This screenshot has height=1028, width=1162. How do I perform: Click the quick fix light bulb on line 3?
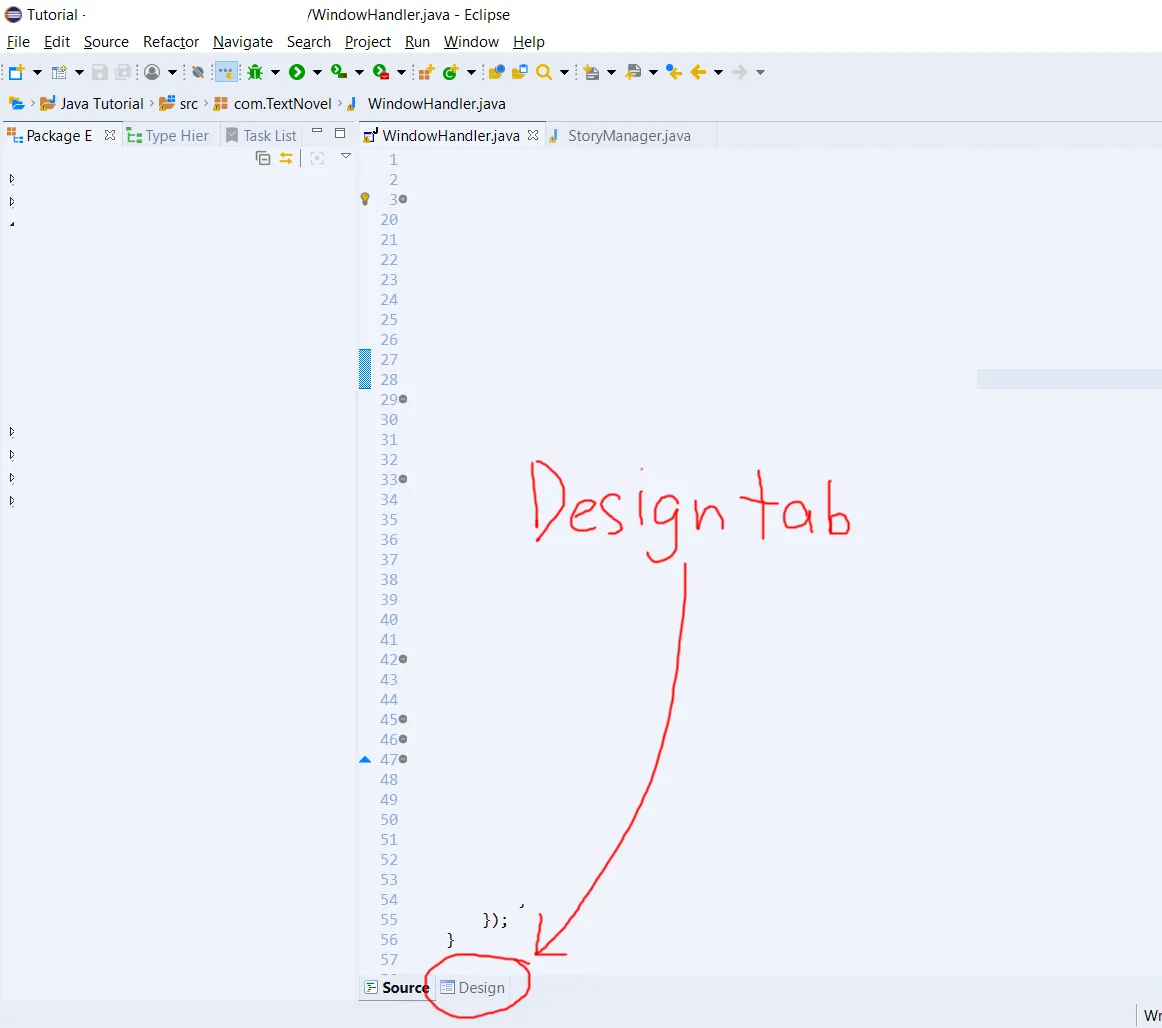pos(365,199)
